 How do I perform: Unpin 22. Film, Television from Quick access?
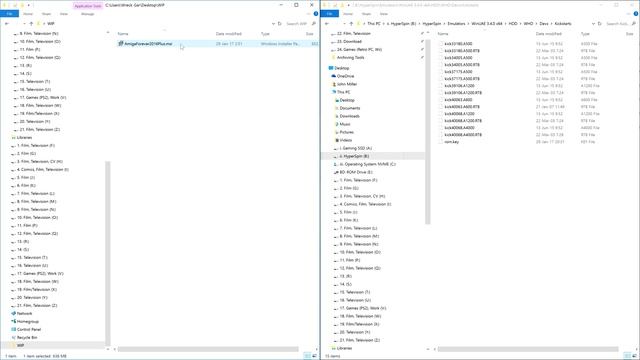click(422, 33)
